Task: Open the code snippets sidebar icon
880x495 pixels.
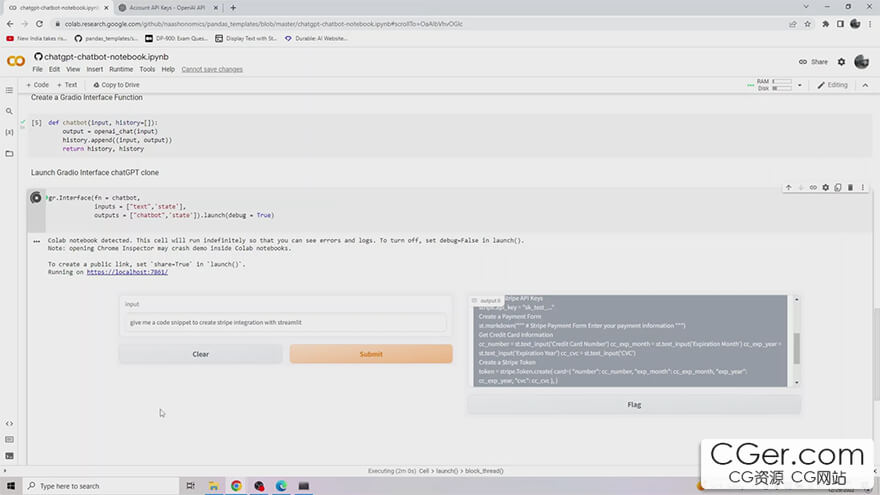Action: 10,423
